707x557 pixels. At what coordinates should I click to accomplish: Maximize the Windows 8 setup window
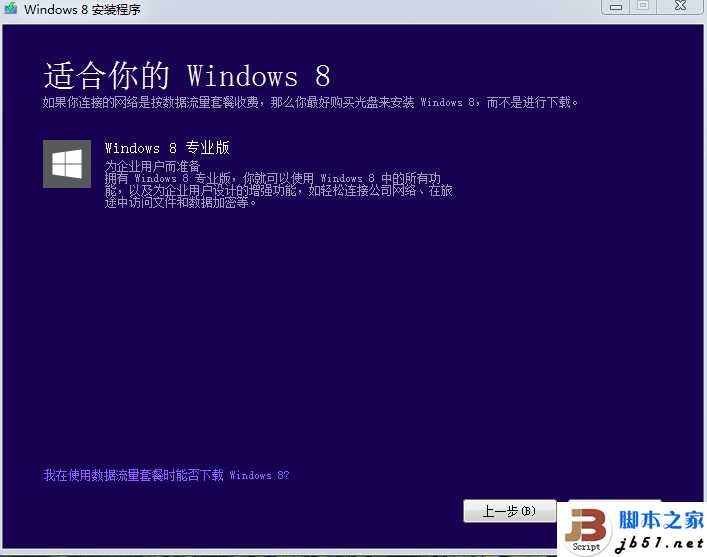tap(643, 6)
